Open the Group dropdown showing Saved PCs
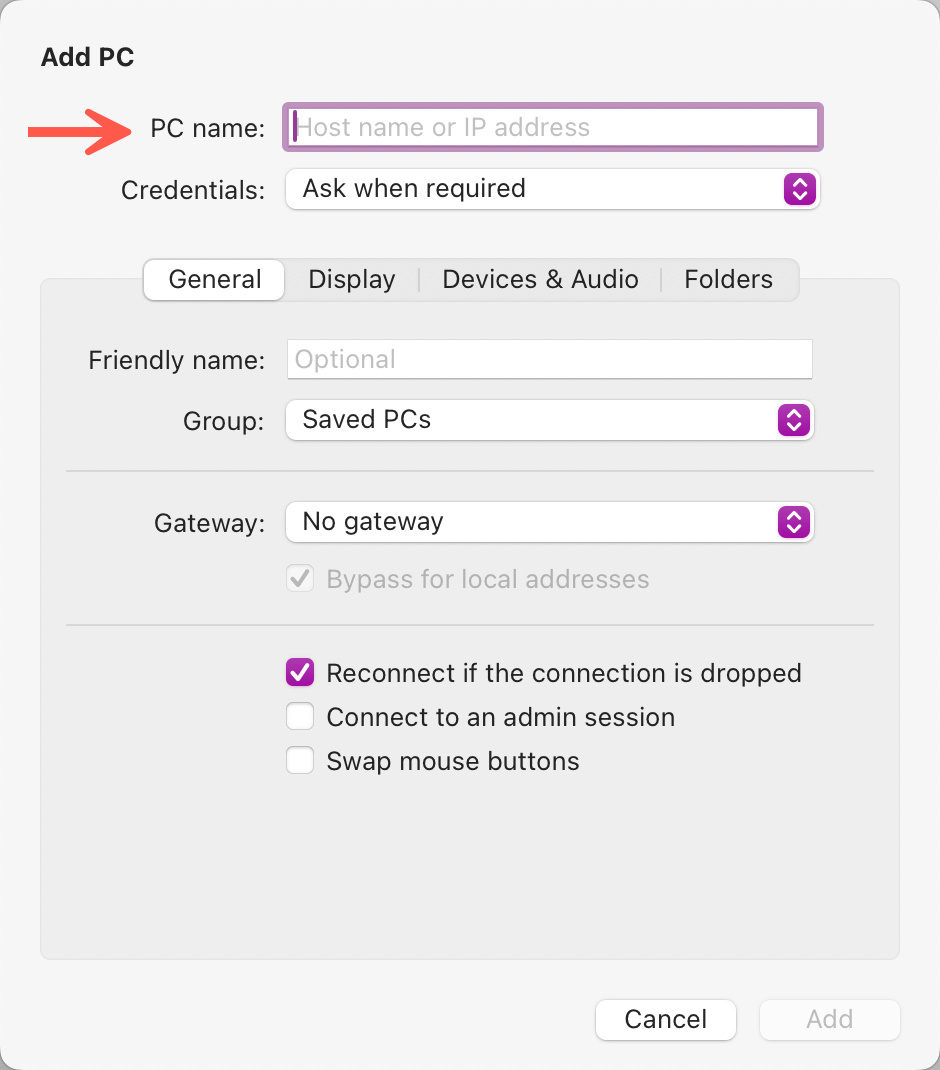The image size is (940, 1070). click(x=550, y=420)
